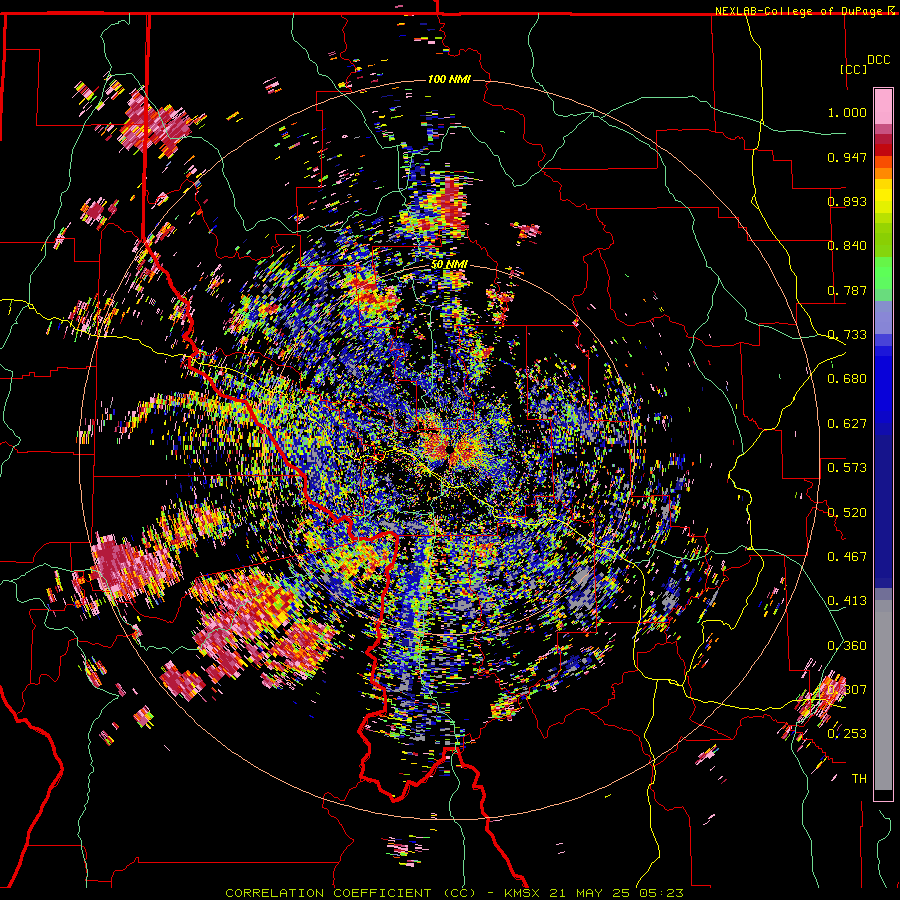Screen dimensions: 900x900
Task: Click the Correlation Coefficient KMSX caption text
Action: point(454,893)
